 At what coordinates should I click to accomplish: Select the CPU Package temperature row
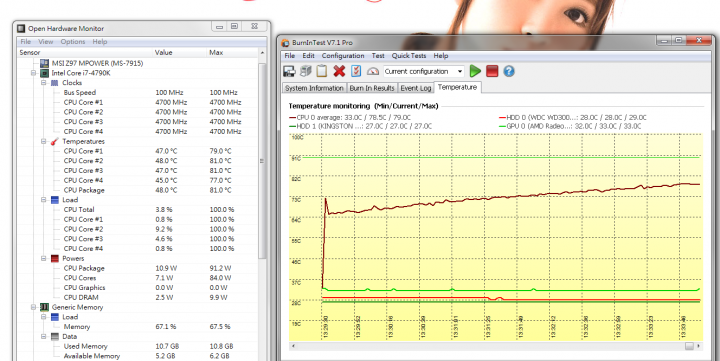click(x=138, y=190)
